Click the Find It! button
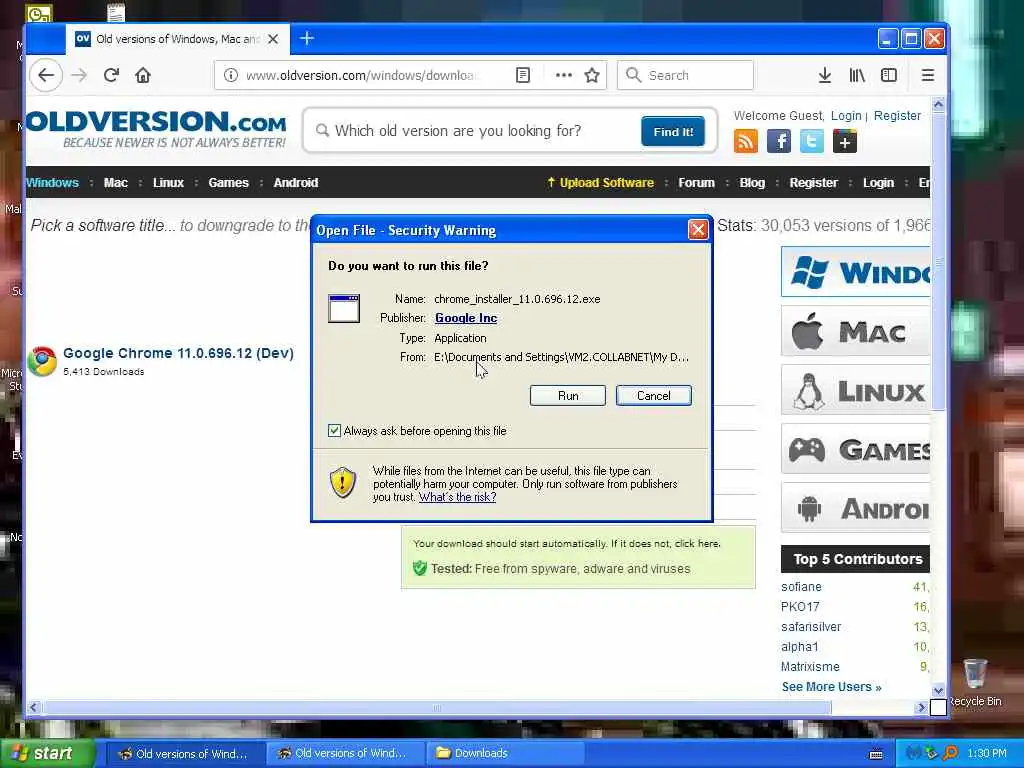Viewport: 1024px width, 768px height. click(x=673, y=131)
